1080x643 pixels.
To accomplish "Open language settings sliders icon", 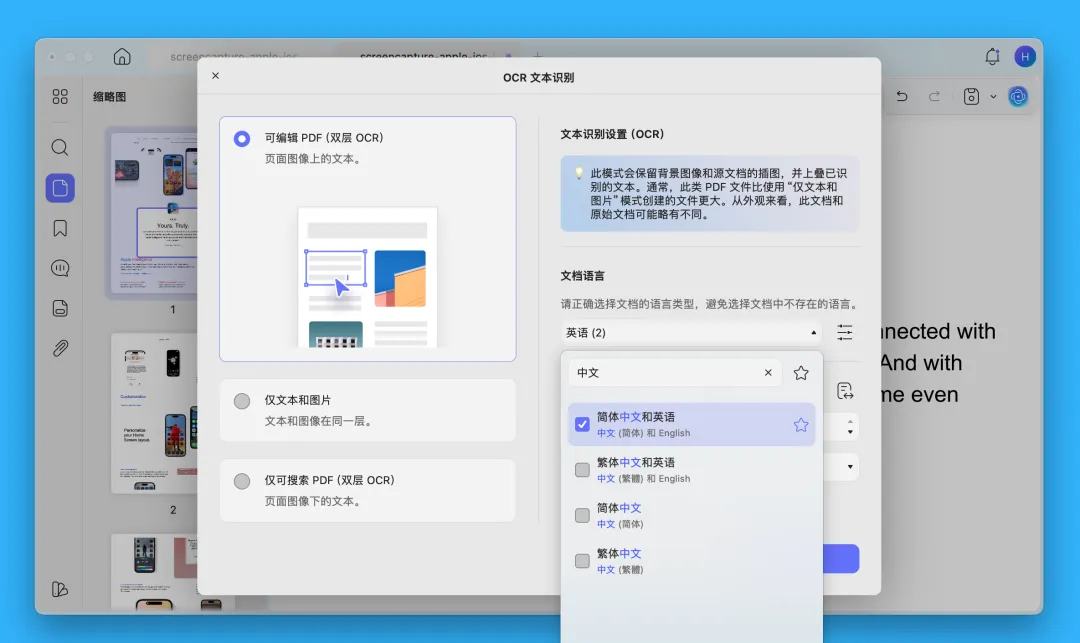I will [844, 333].
